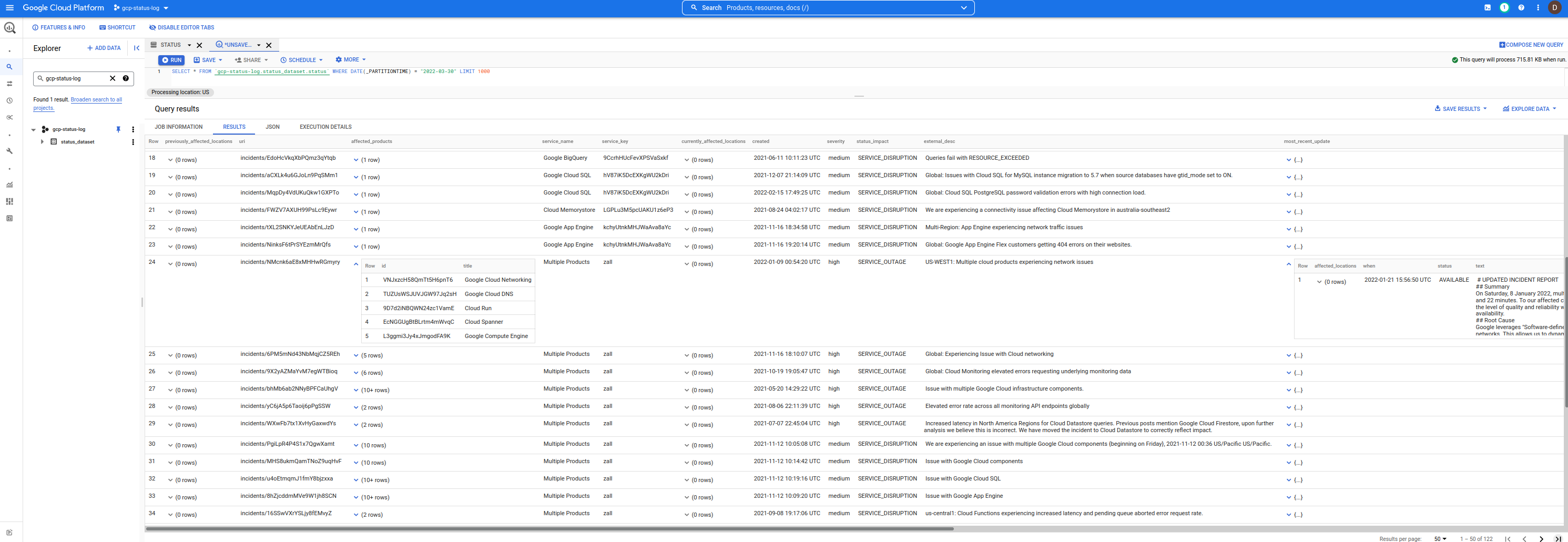Image resolution: width=1568 pixels, height=542 pixels.
Task: Open the project selector gcp-status-log dropdown
Action: tap(141, 8)
